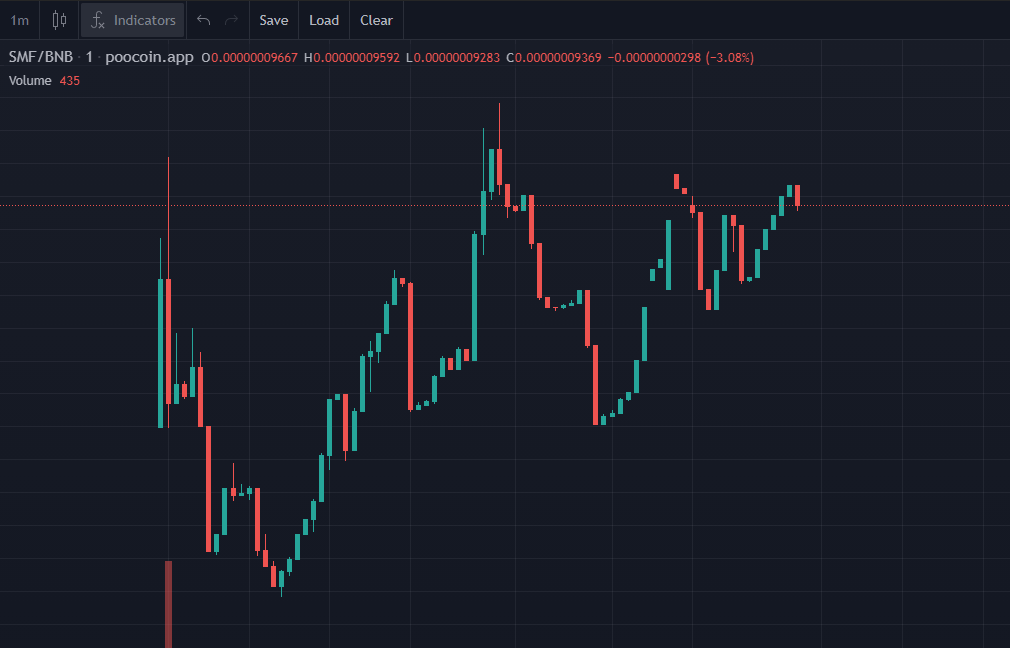1010x648 pixels.
Task: Click the dotted current price line
Action: tap(505, 205)
